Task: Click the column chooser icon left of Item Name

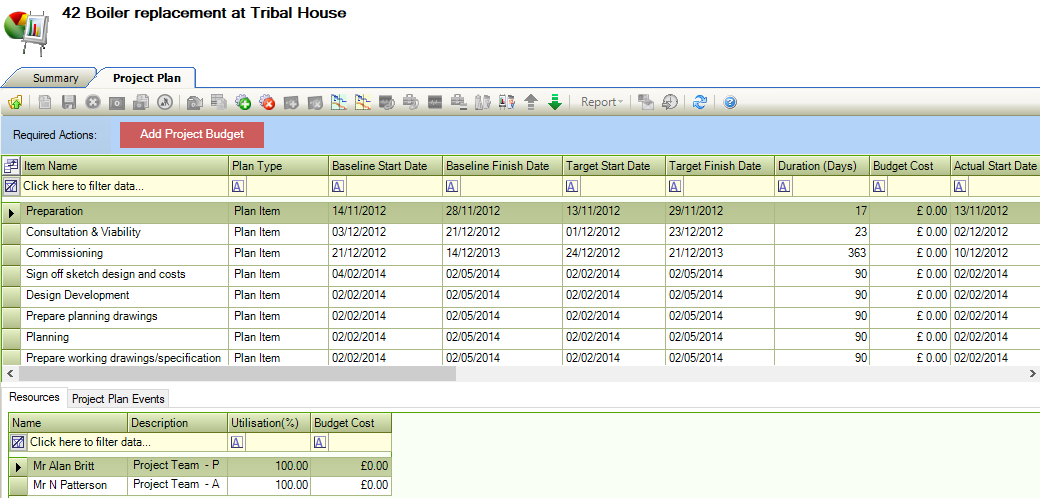Action: 11,166
